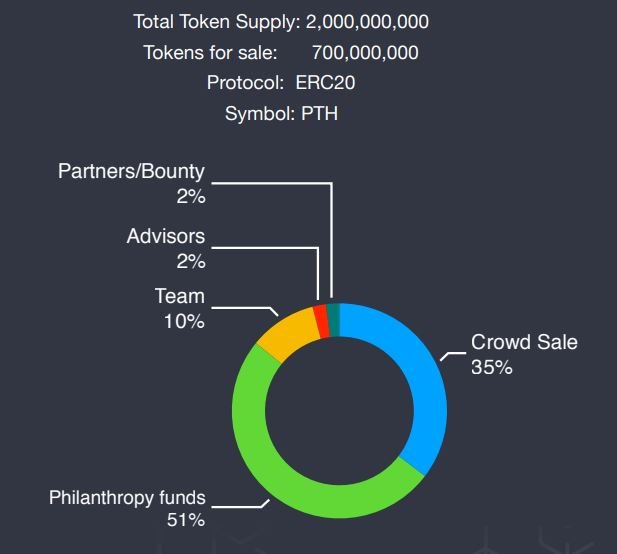The height and width of the screenshot is (554, 617).
Task: Click the empty center of the donut chart
Action: point(339,410)
